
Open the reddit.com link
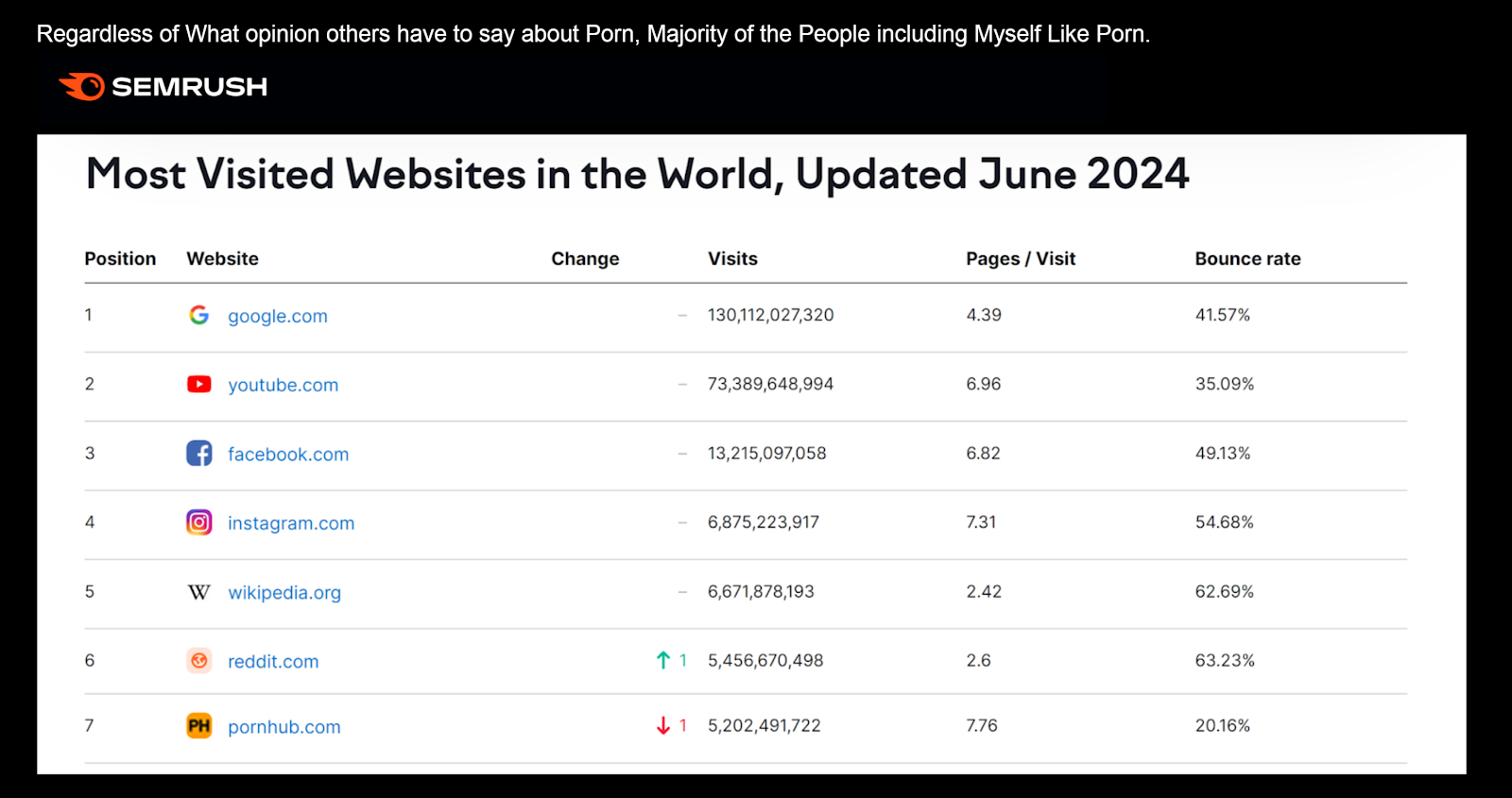(273, 662)
